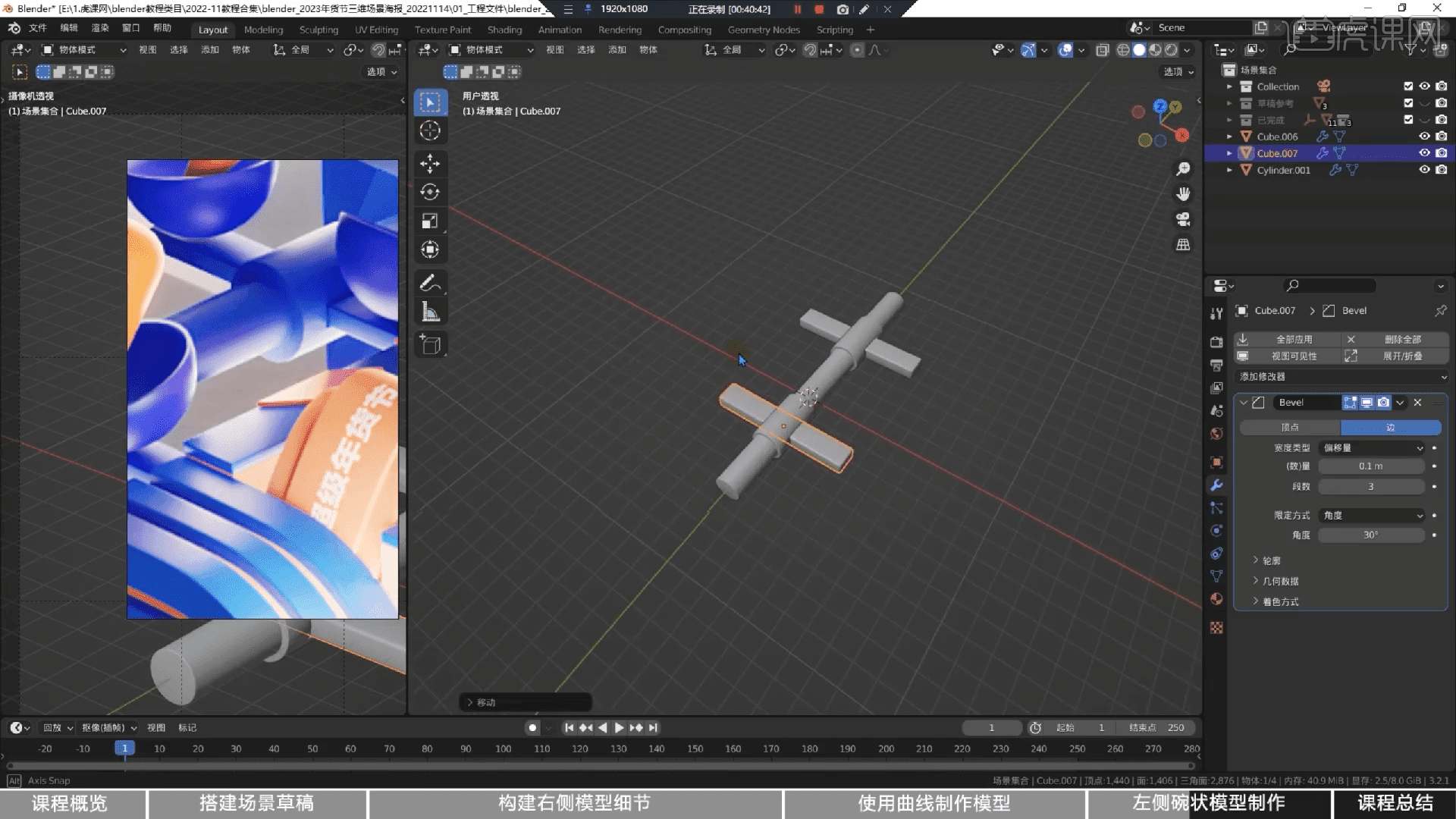Remove the Bevel modifier with X
Screen dimensions: 1456x819
tap(1417, 403)
